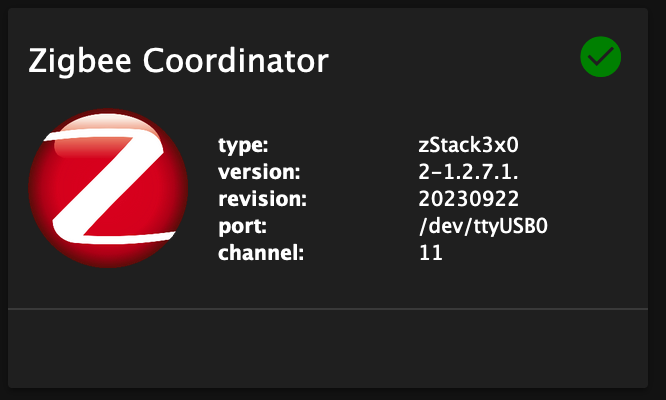
Task: Click the green checkmark status icon
Action: [601, 57]
